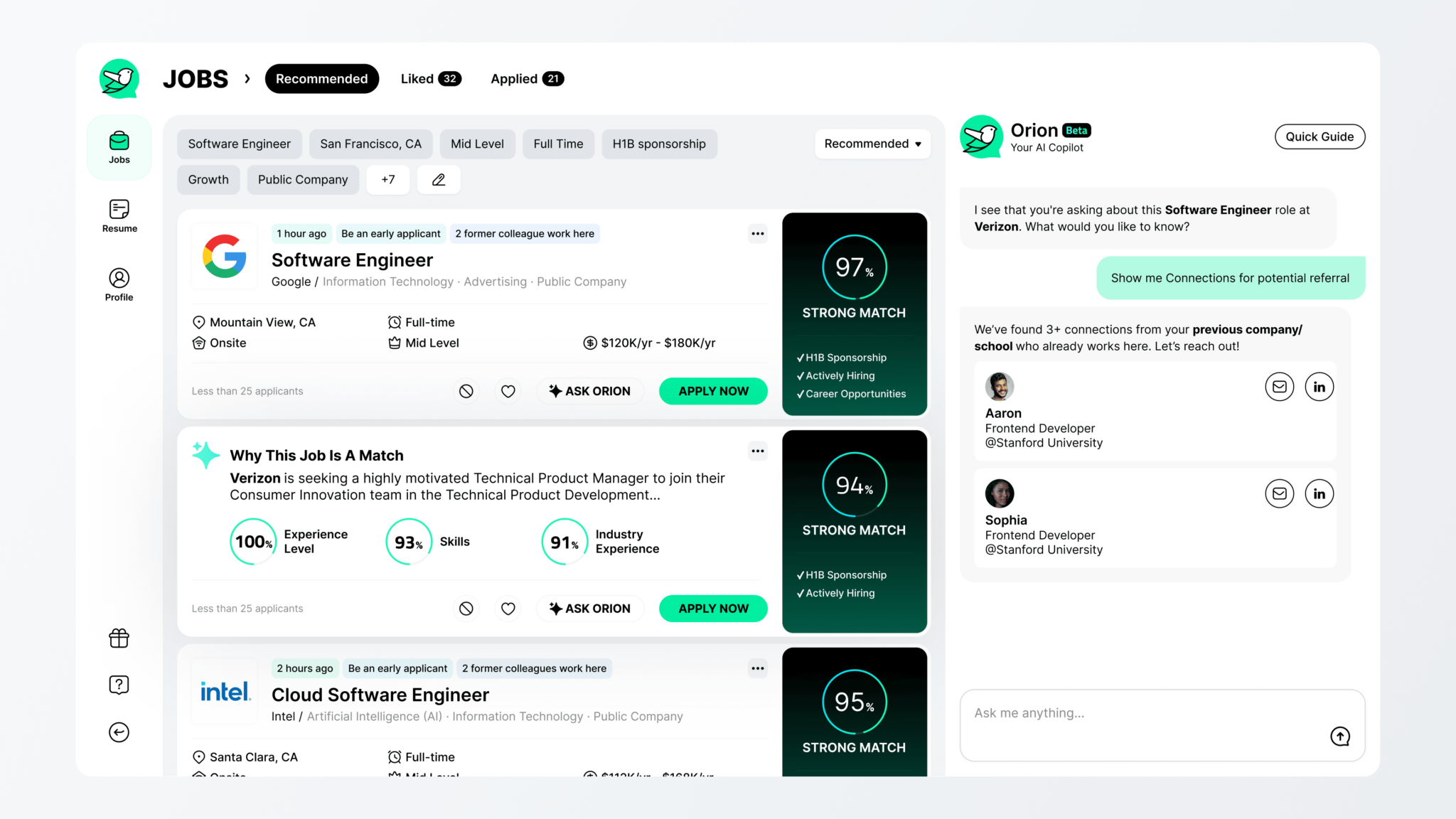This screenshot has width=1456, height=819.
Task: Email Aaron using the envelope icon
Action: (x=1280, y=387)
